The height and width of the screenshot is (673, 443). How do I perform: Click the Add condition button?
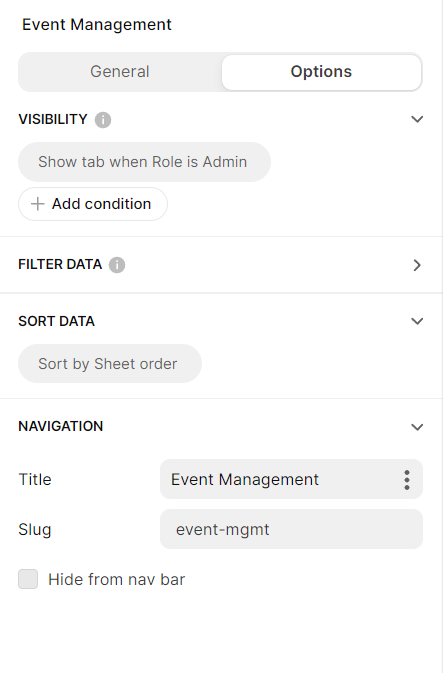point(93,204)
